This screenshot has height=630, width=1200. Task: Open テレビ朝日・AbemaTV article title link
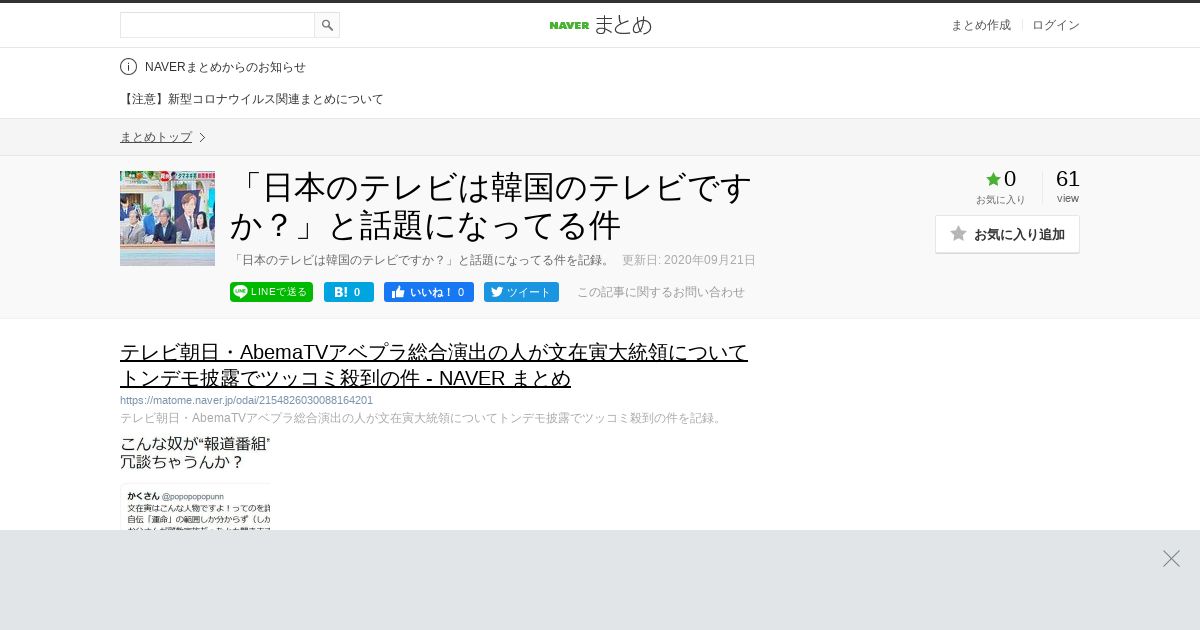coord(434,365)
